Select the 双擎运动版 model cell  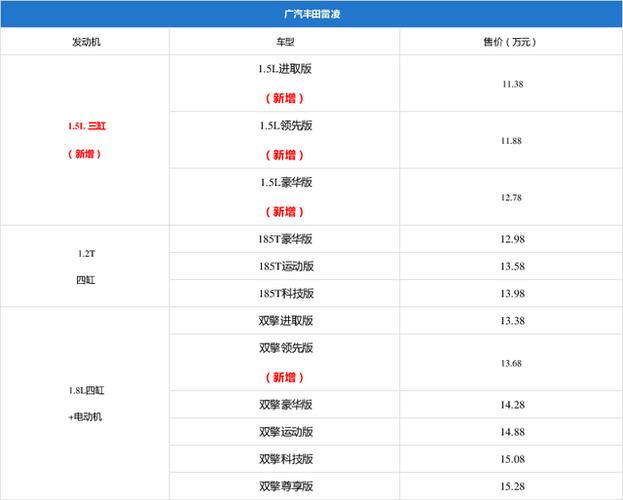[x=286, y=432]
